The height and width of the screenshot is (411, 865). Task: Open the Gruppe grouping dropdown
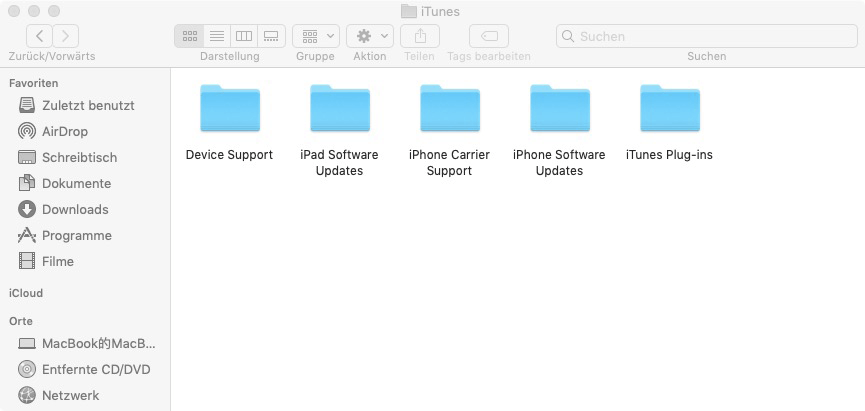click(316, 36)
